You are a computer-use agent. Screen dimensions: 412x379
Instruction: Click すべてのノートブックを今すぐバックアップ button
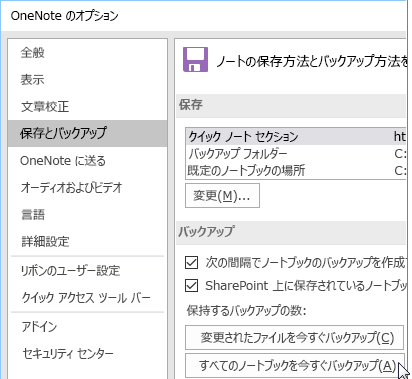295,366
